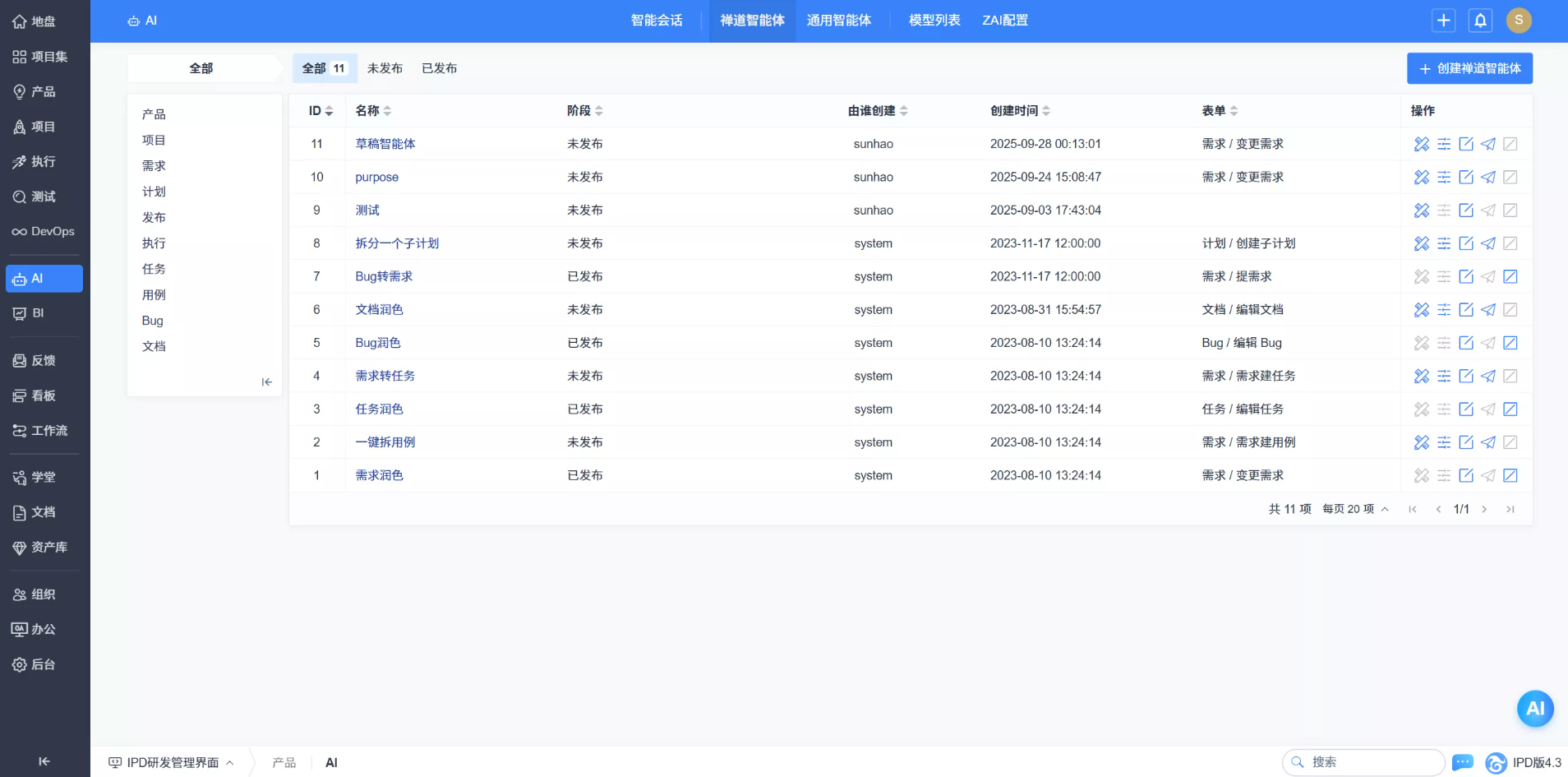Click the bottom search input field

1364,763
